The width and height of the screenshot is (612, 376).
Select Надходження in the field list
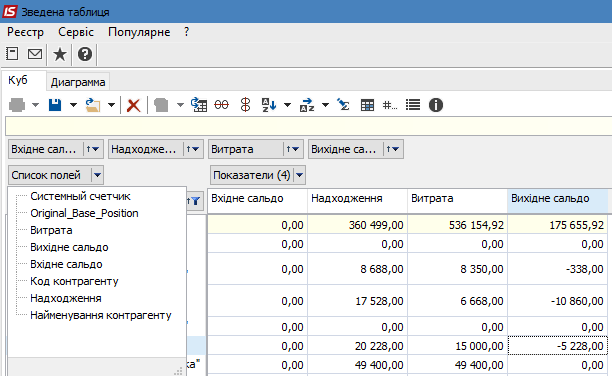click(66, 298)
